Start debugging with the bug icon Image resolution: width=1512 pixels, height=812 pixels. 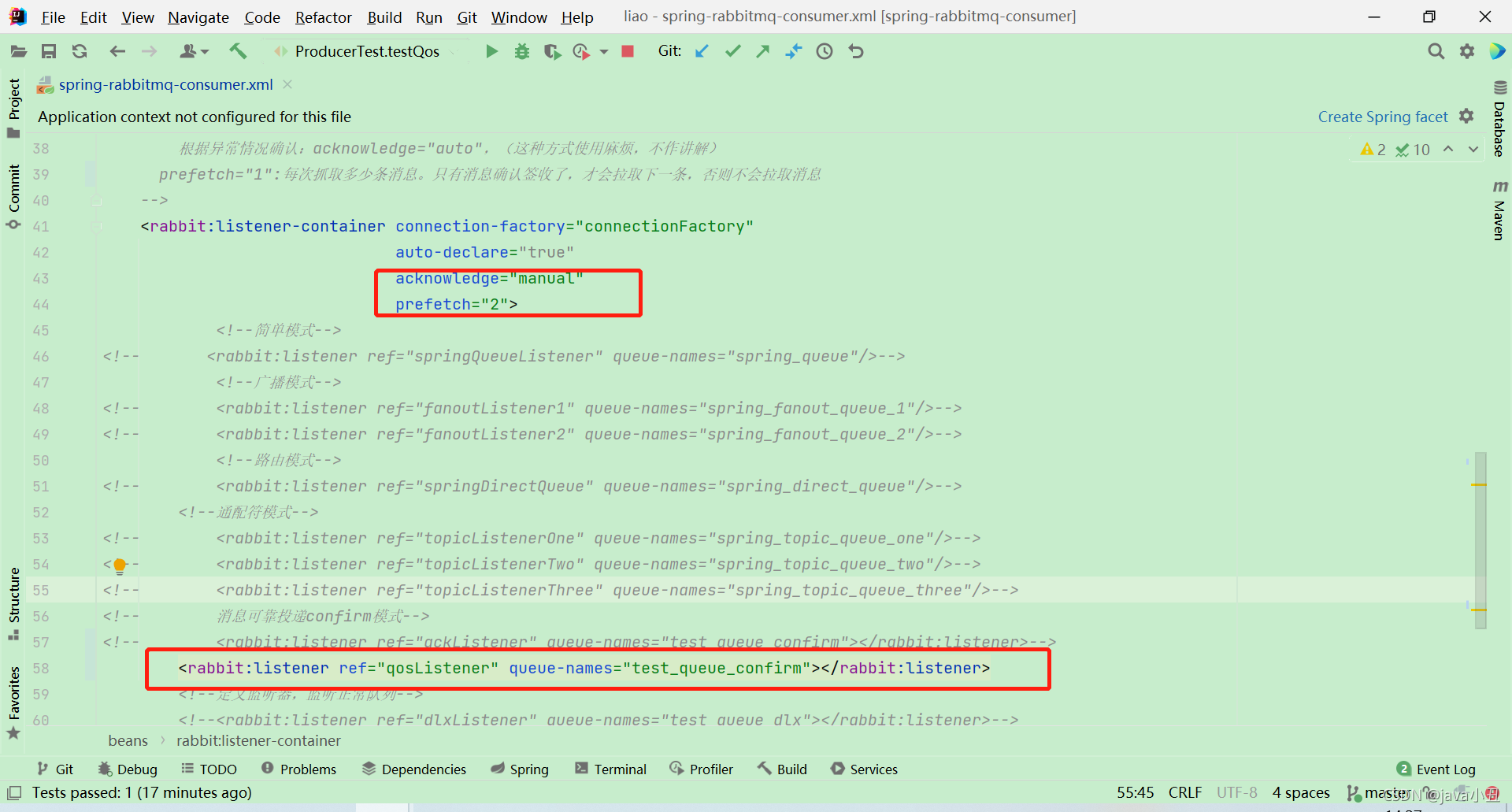[521, 51]
